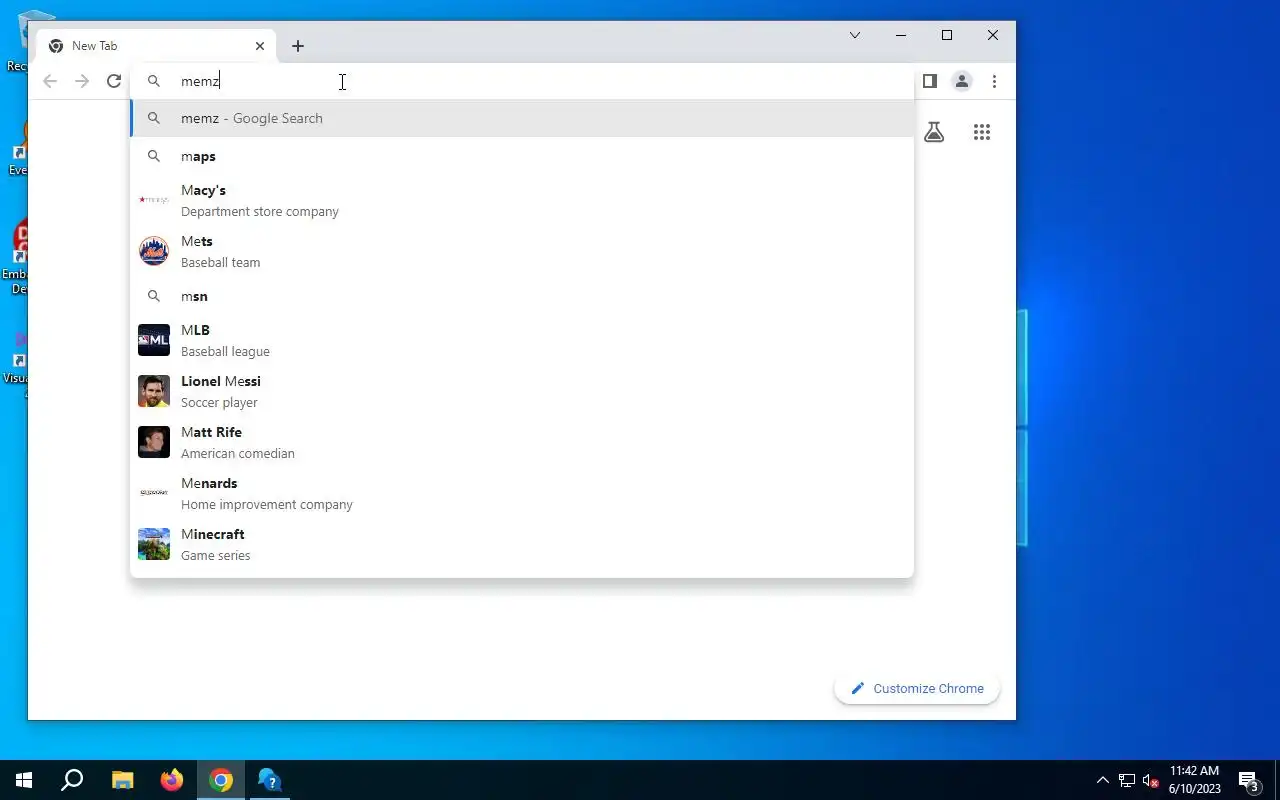The height and width of the screenshot is (800, 1280).
Task: Open a new tab with the plus button
Action: point(298,46)
